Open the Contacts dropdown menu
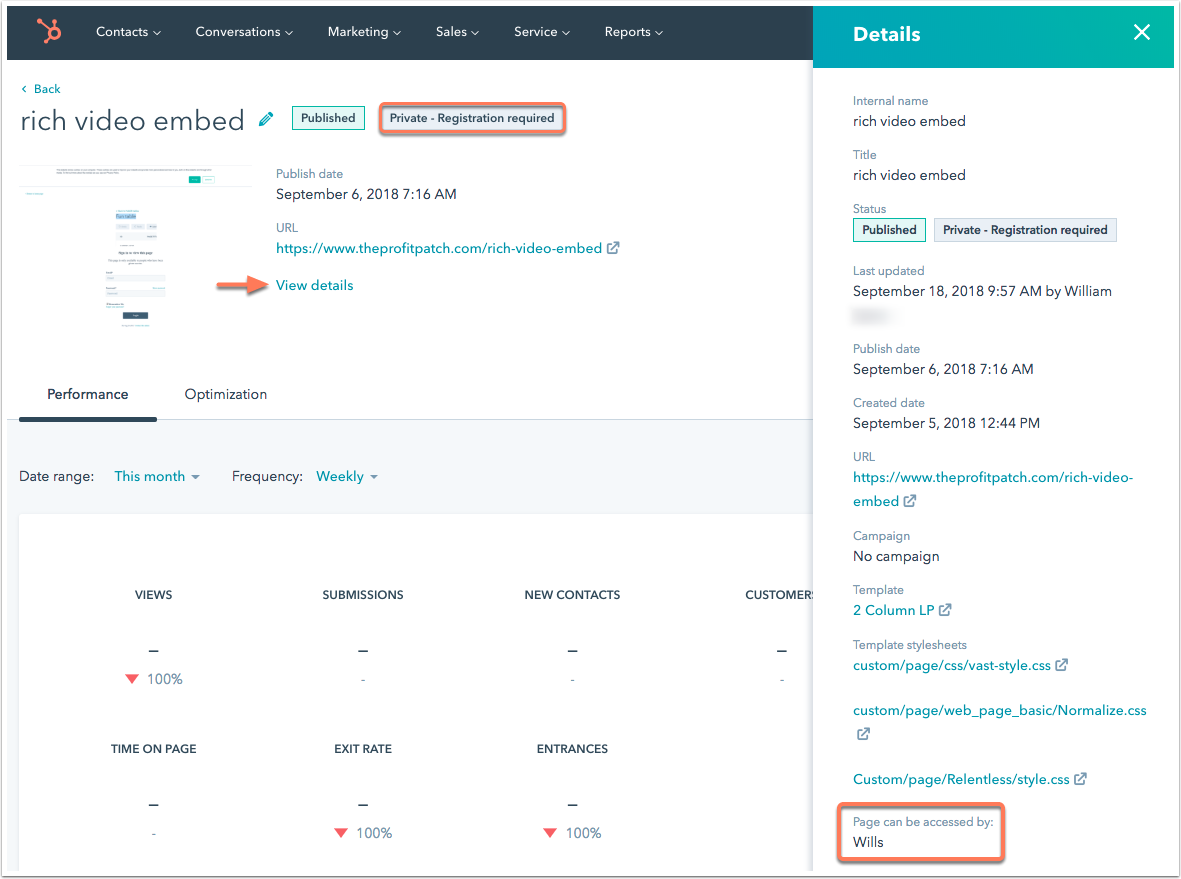This screenshot has height=879, width=1181. (x=128, y=32)
